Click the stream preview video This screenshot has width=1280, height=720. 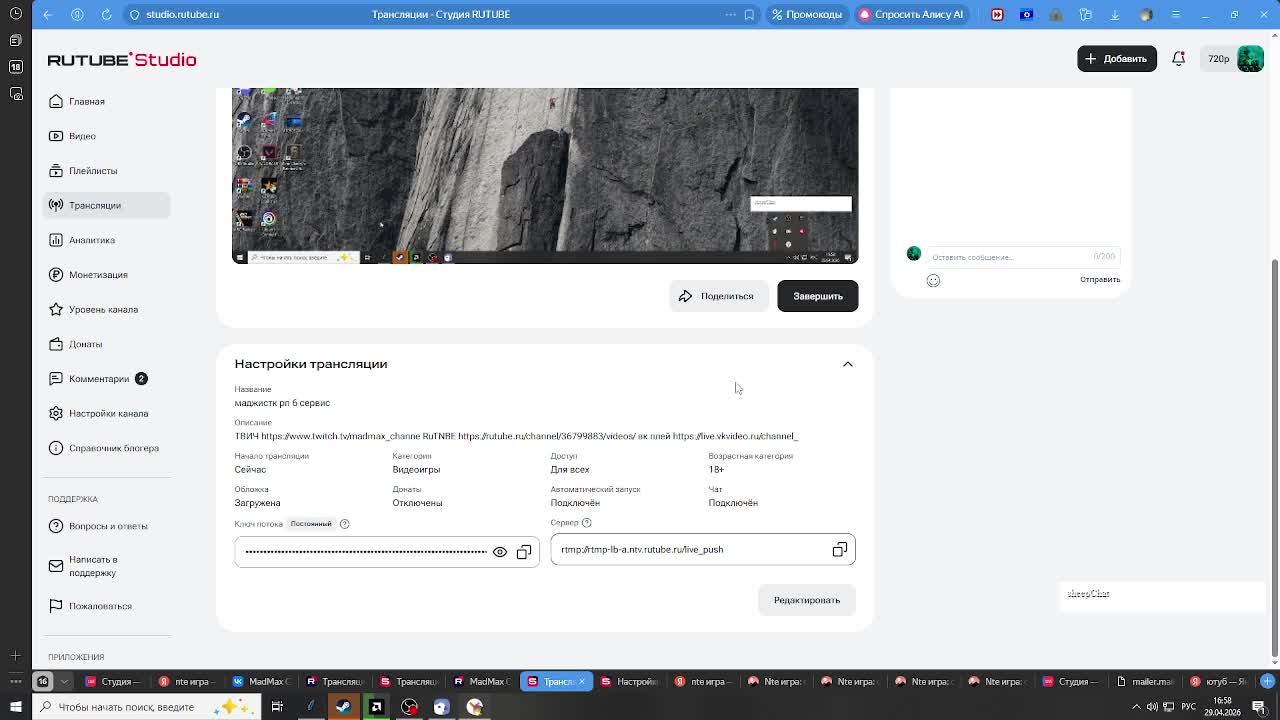pos(545,176)
